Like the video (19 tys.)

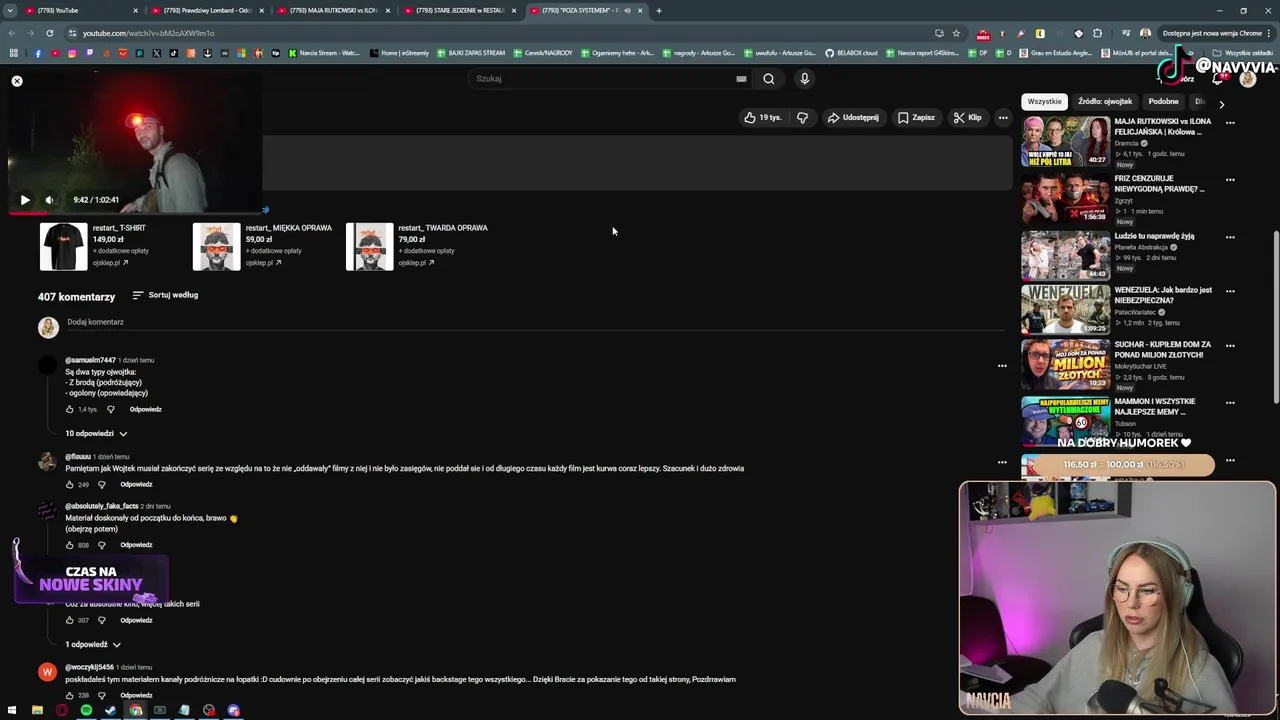click(x=763, y=117)
